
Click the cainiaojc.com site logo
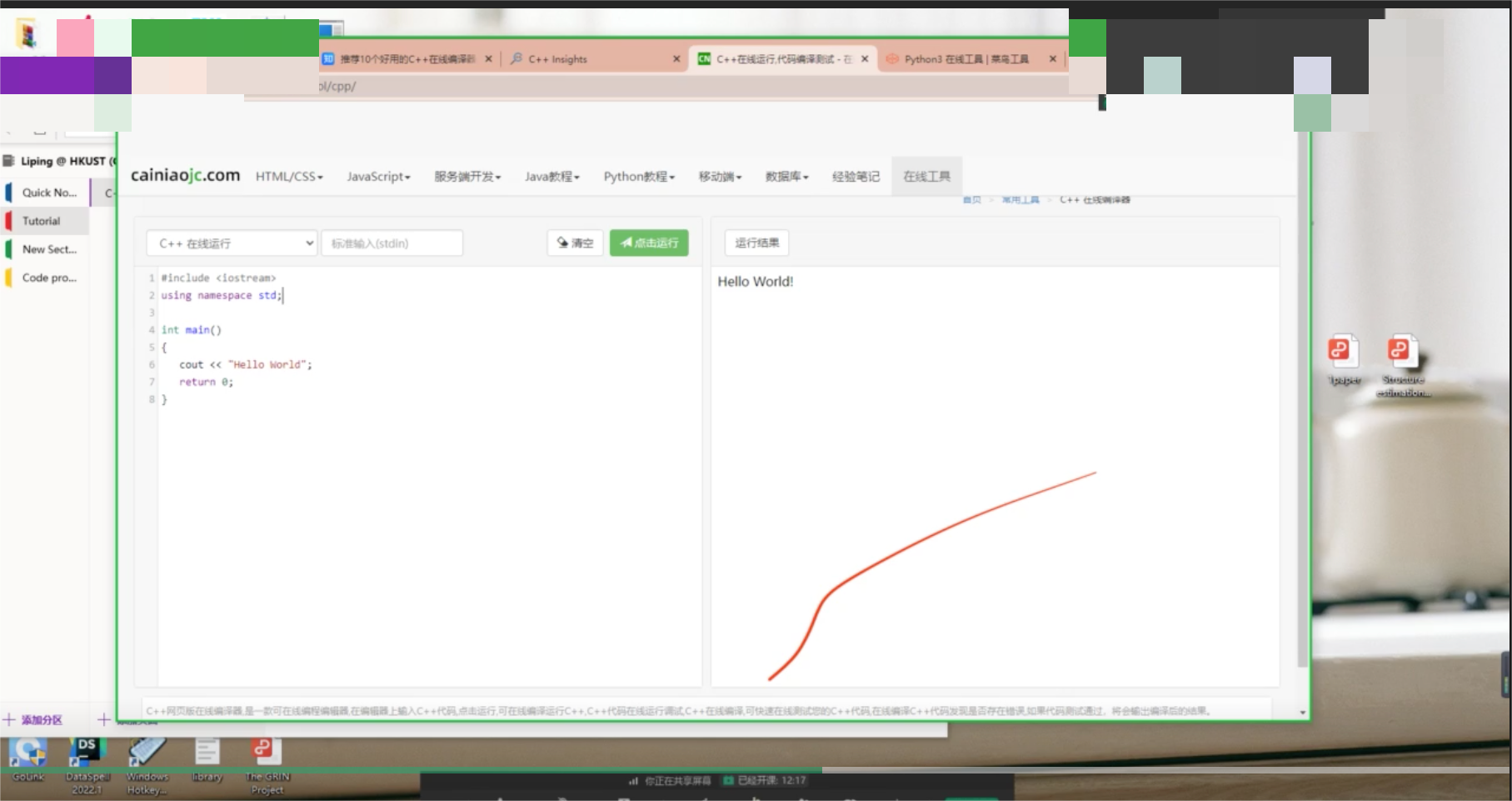(x=185, y=175)
